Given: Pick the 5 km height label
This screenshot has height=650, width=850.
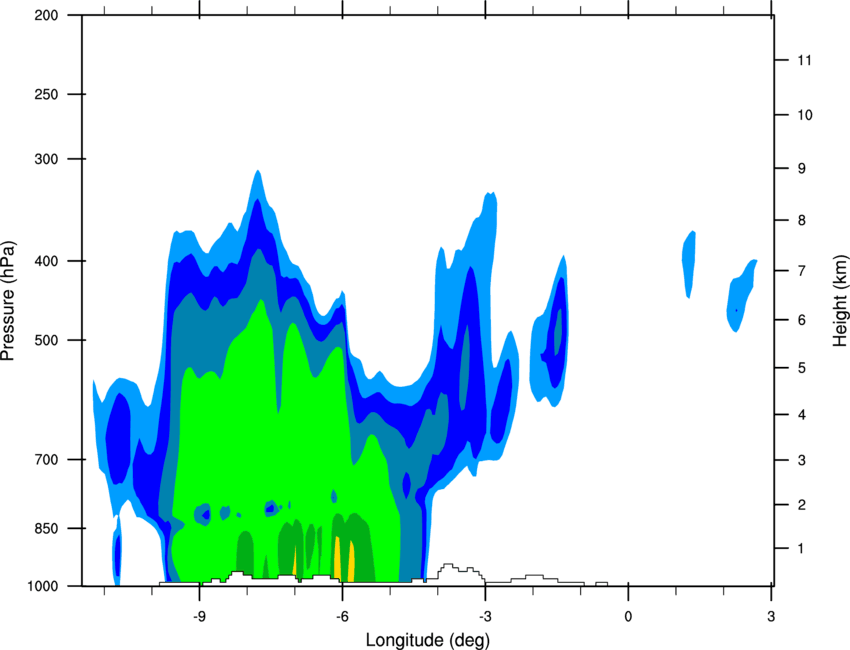Looking at the screenshot, I should pyautogui.click(x=802, y=368).
